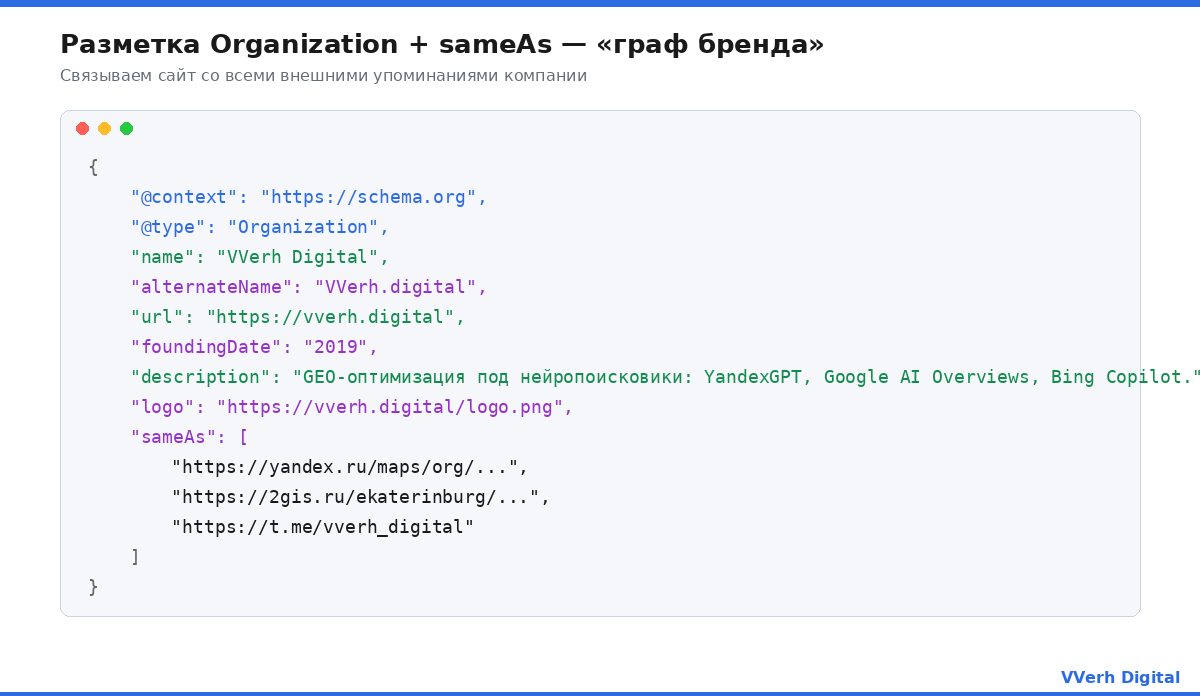The height and width of the screenshot is (696, 1200).
Task: Click the yellow minimize dot in code window
Action: point(104,128)
